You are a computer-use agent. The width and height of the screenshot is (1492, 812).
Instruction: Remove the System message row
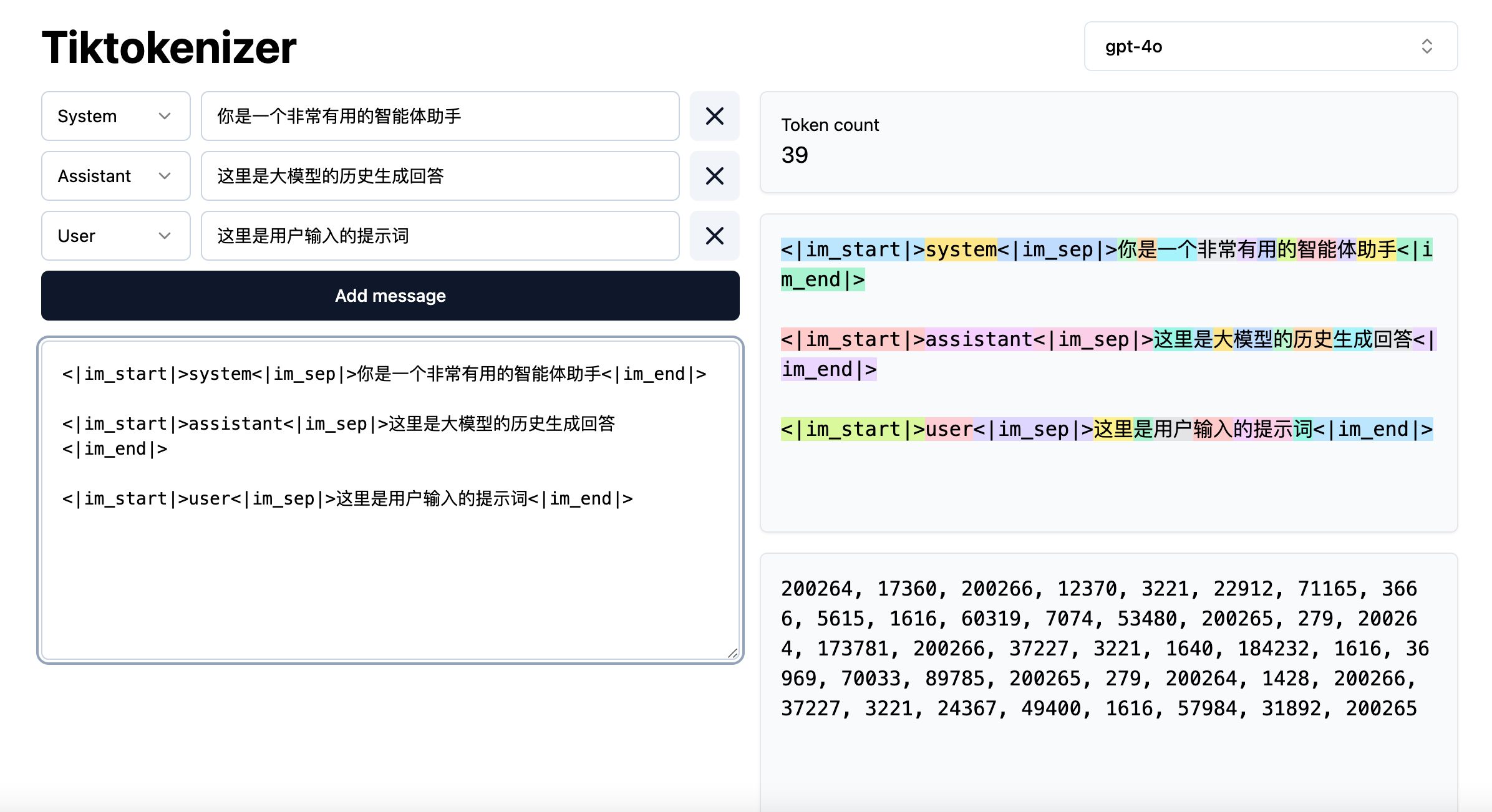[715, 116]
